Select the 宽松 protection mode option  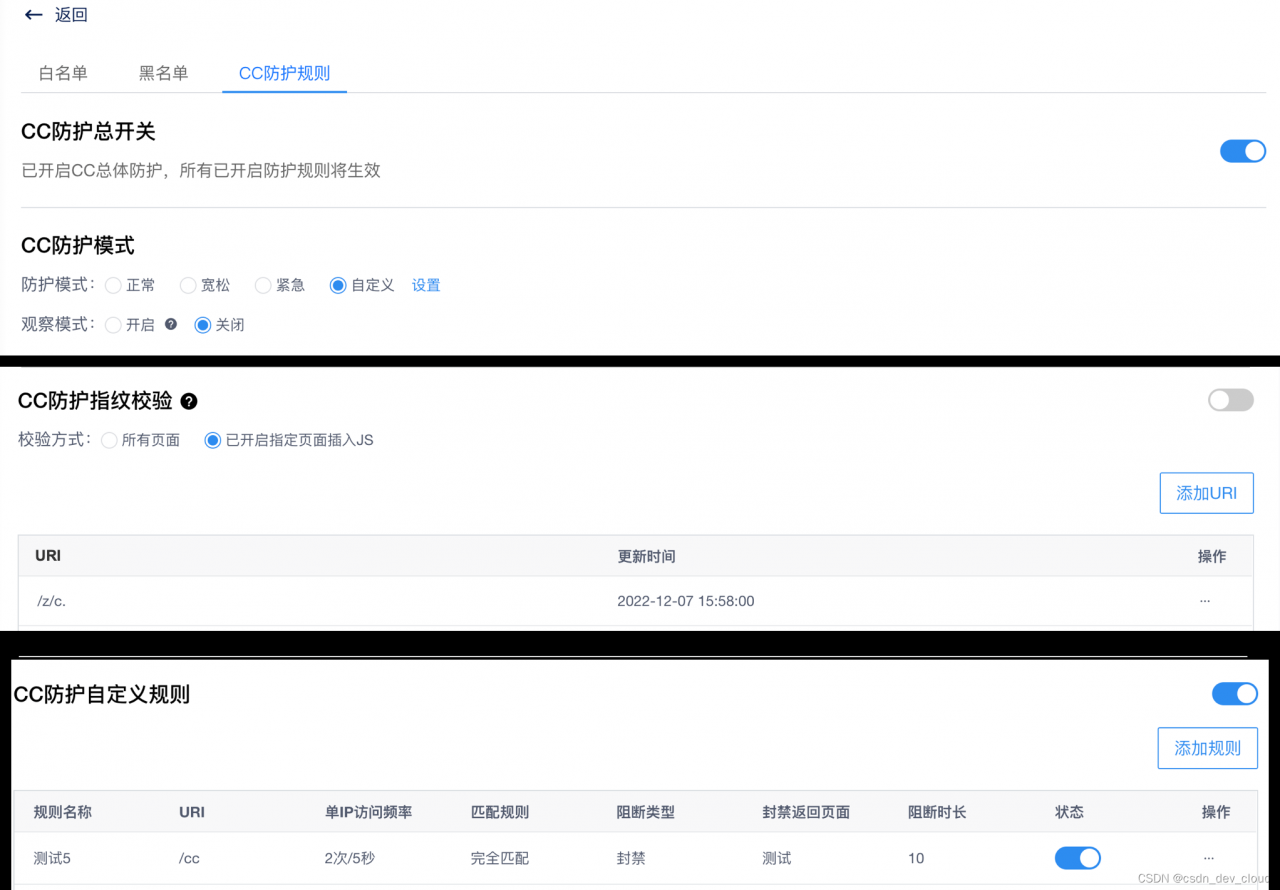pyautogui.click(x=188, y=285)
